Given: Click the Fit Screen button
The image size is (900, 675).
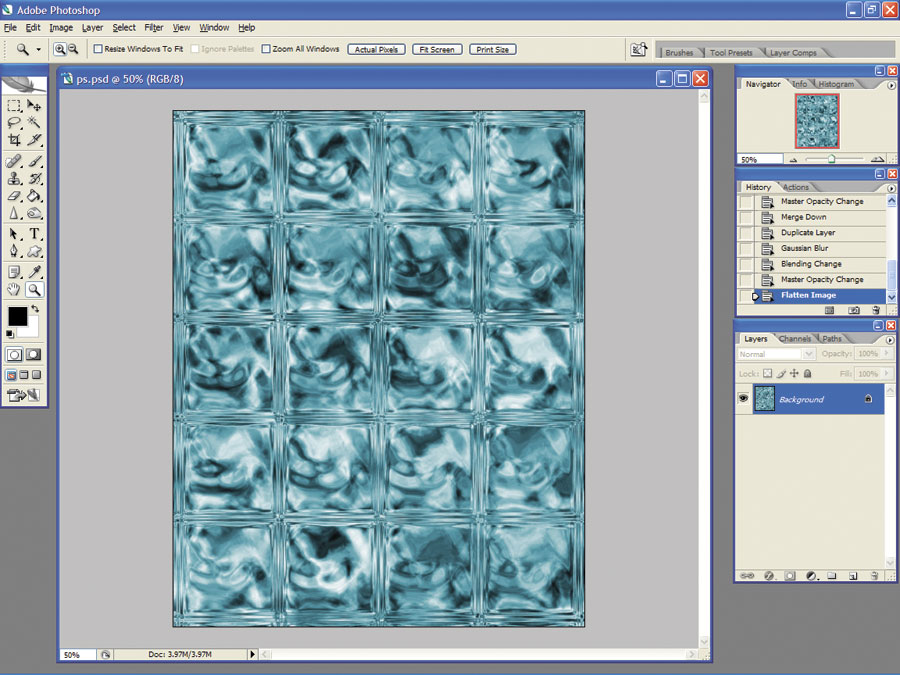Looking at the screenshot, I should [437, 49].
